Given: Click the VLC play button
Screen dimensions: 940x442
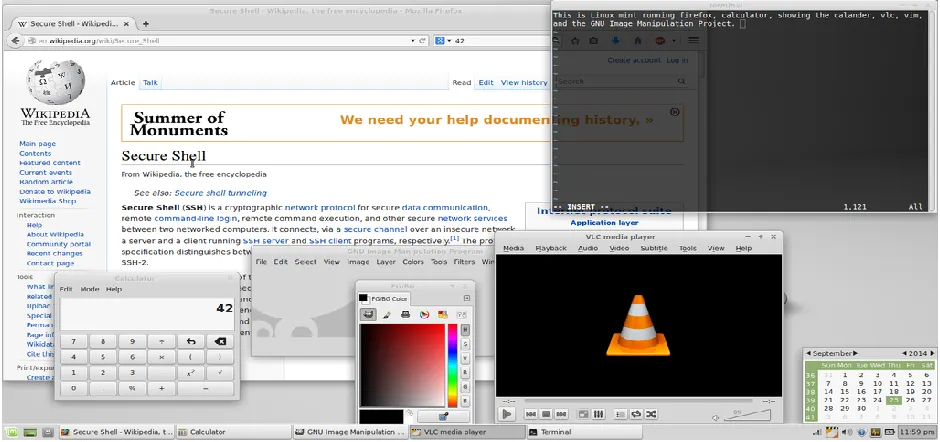Looking at the screenshot, I should 507,414.
